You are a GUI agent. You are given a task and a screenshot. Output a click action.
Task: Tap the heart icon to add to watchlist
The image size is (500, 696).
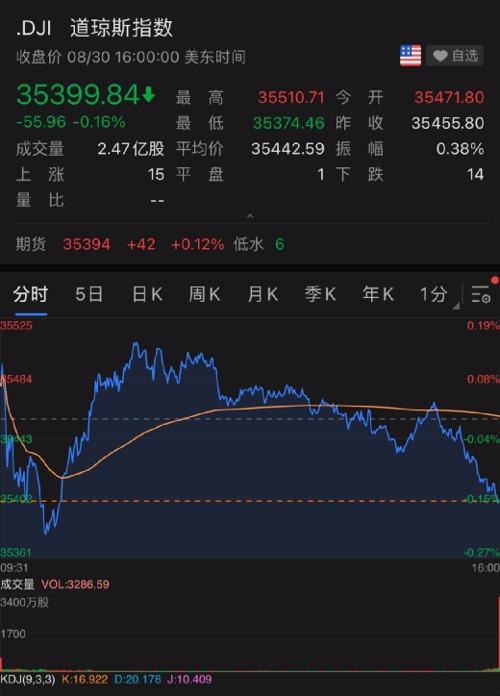(440, 56)
